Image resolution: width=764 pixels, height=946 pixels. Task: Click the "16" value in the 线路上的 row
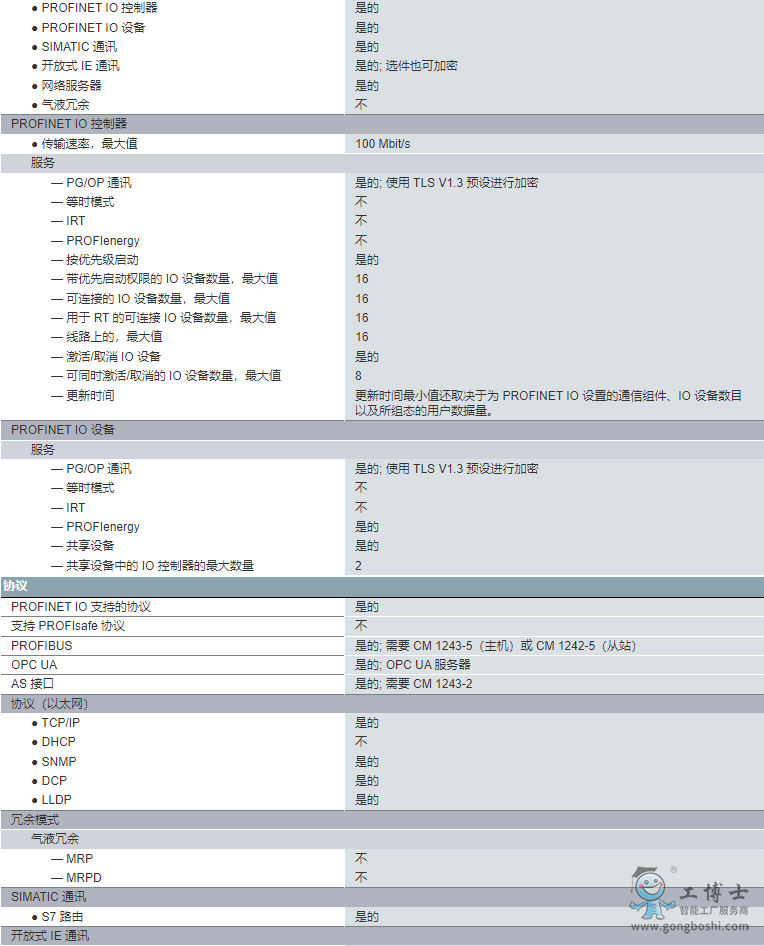pyautogui.click(x=361, y=337)
